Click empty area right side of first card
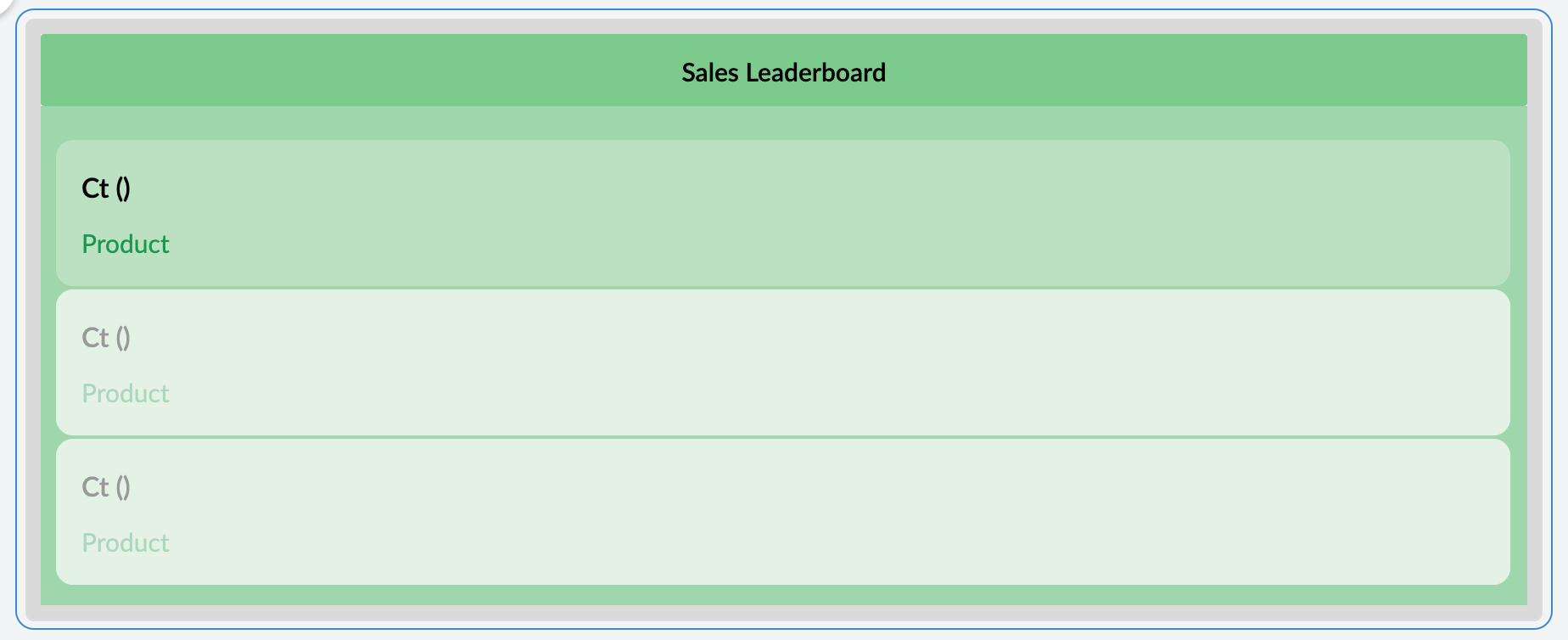 (x=1273, y=212)
